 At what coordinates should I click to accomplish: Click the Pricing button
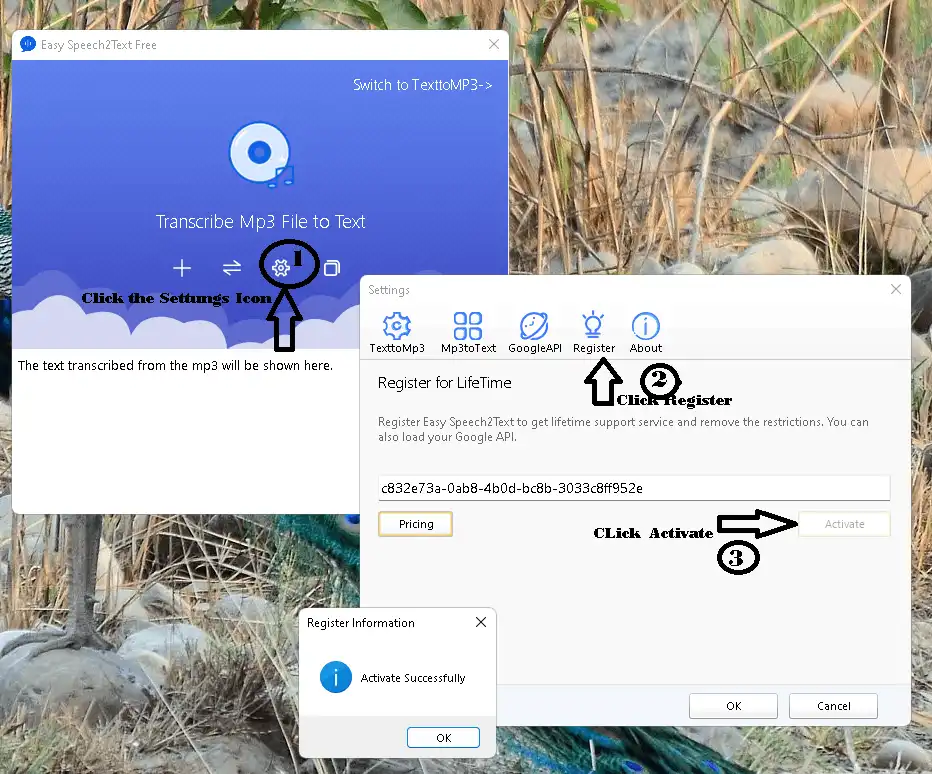click(x=415, y=524)
